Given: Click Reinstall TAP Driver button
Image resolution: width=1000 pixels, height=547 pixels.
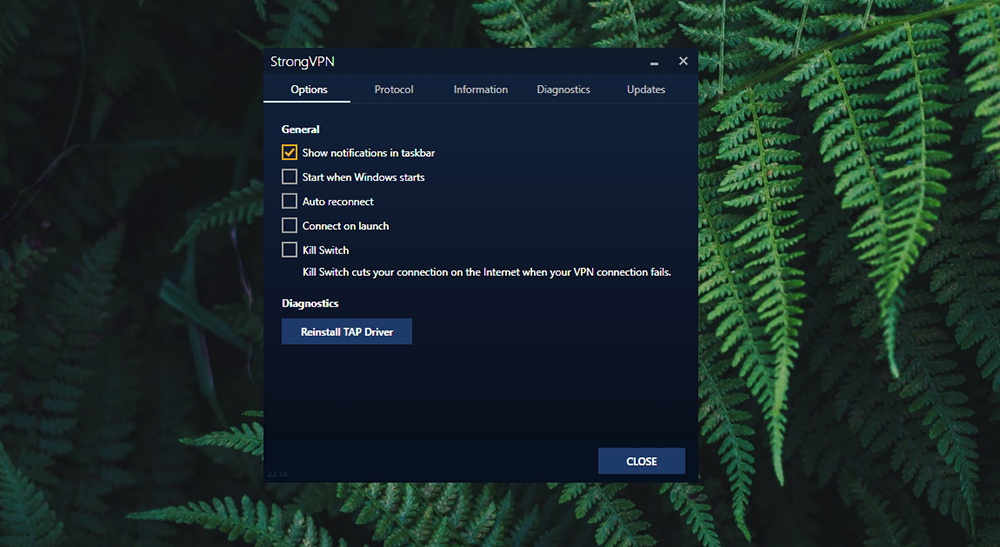Looking at the screenshot, I should [x=347, y=332].
